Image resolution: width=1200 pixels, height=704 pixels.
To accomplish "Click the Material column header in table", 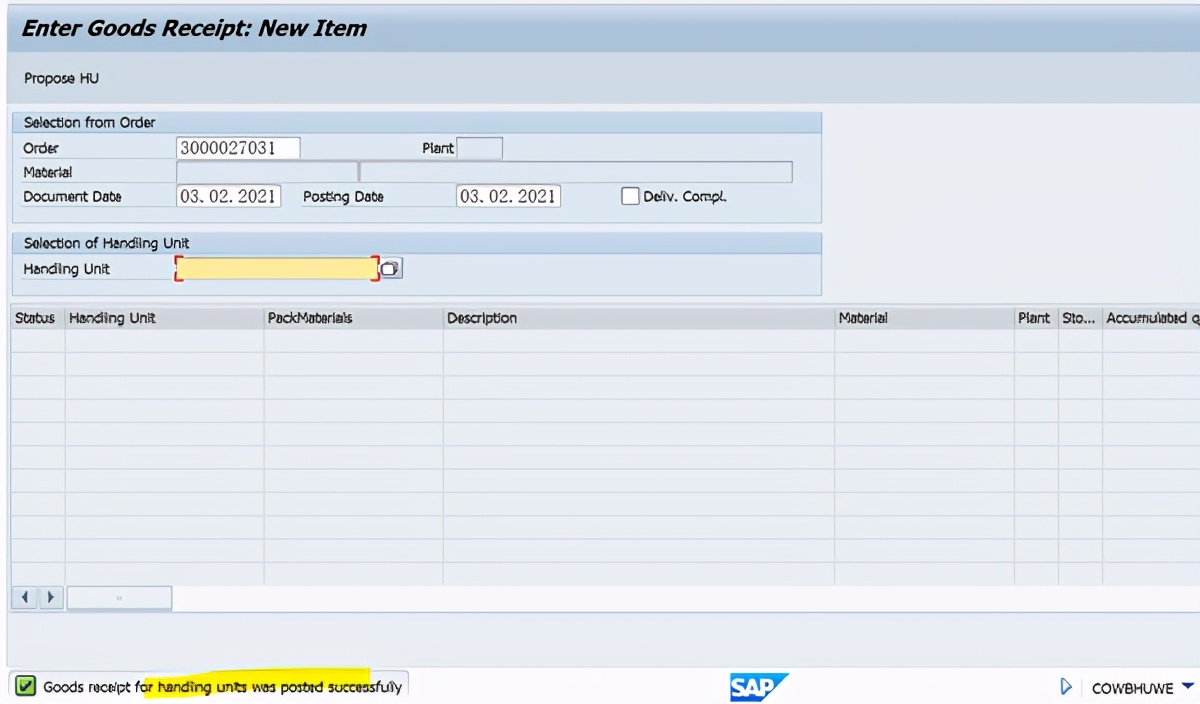I will [924, 318].
